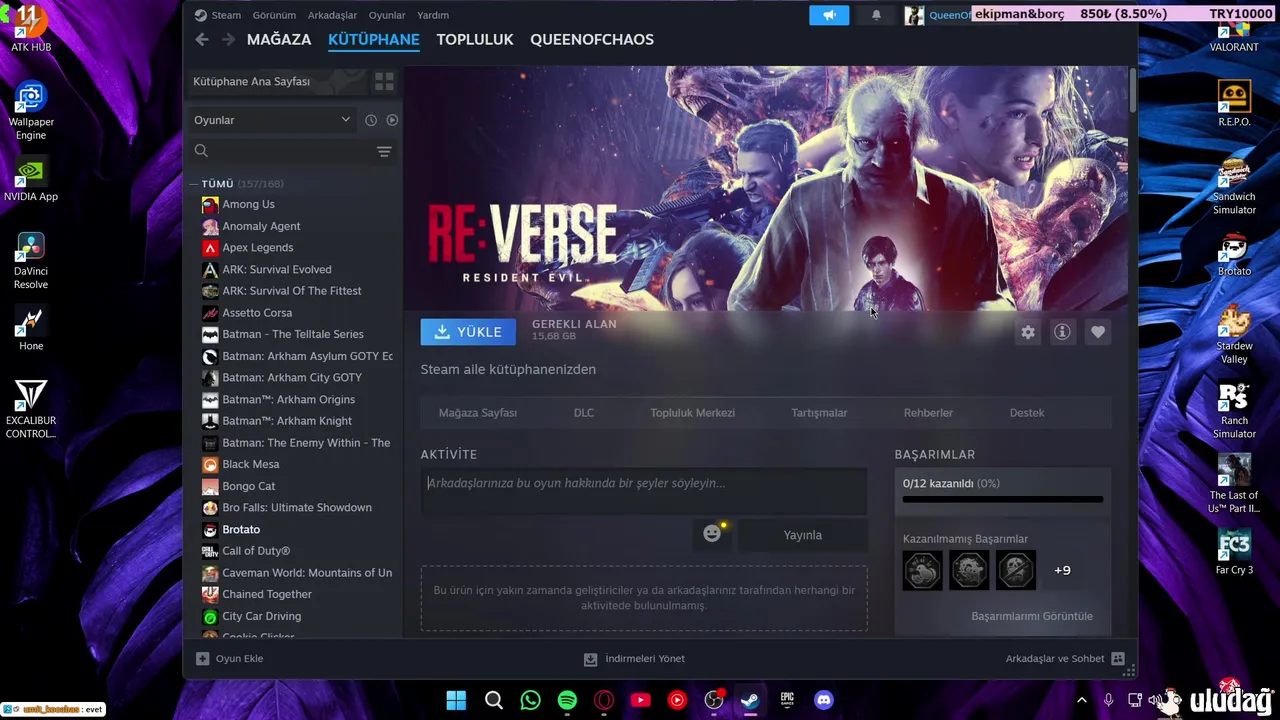Open the Rehberler link

pyautogui.click(x=928, y=412)
